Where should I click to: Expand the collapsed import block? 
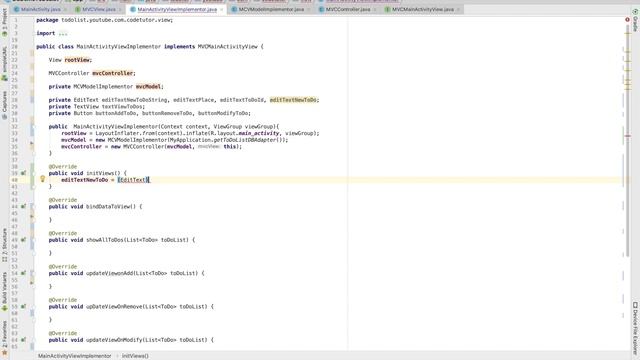(63, 33)
